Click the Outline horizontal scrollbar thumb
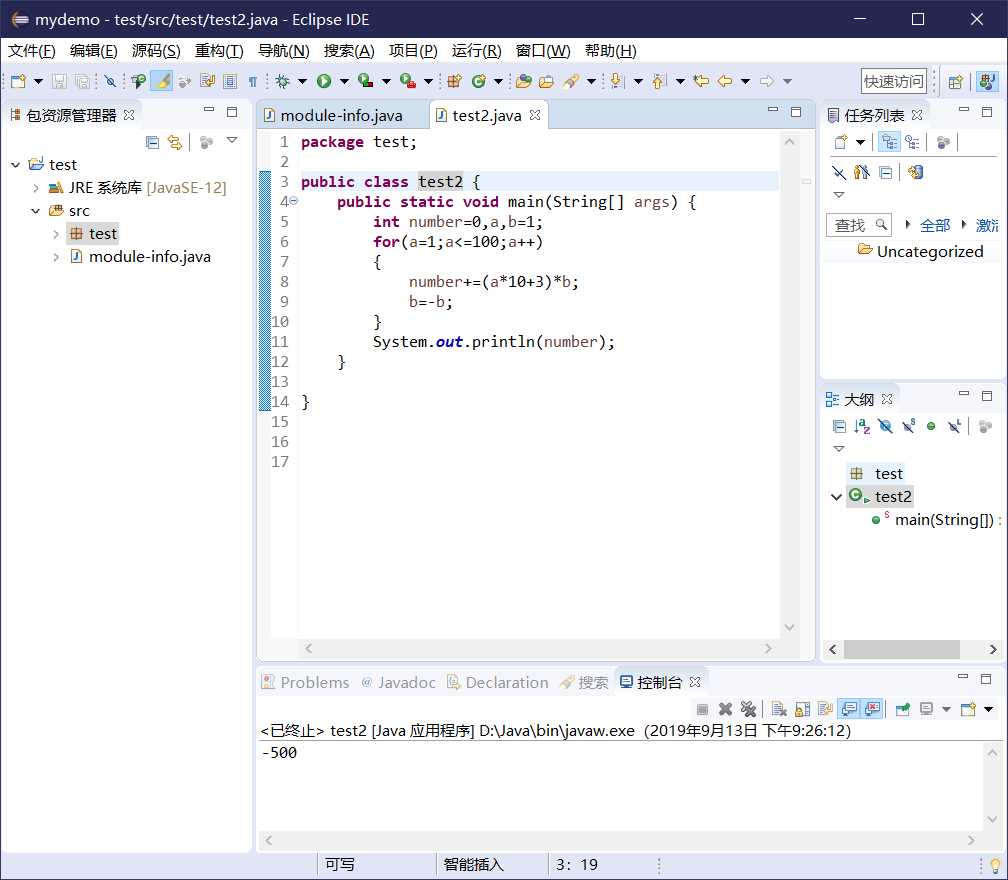 coord(901,649)
